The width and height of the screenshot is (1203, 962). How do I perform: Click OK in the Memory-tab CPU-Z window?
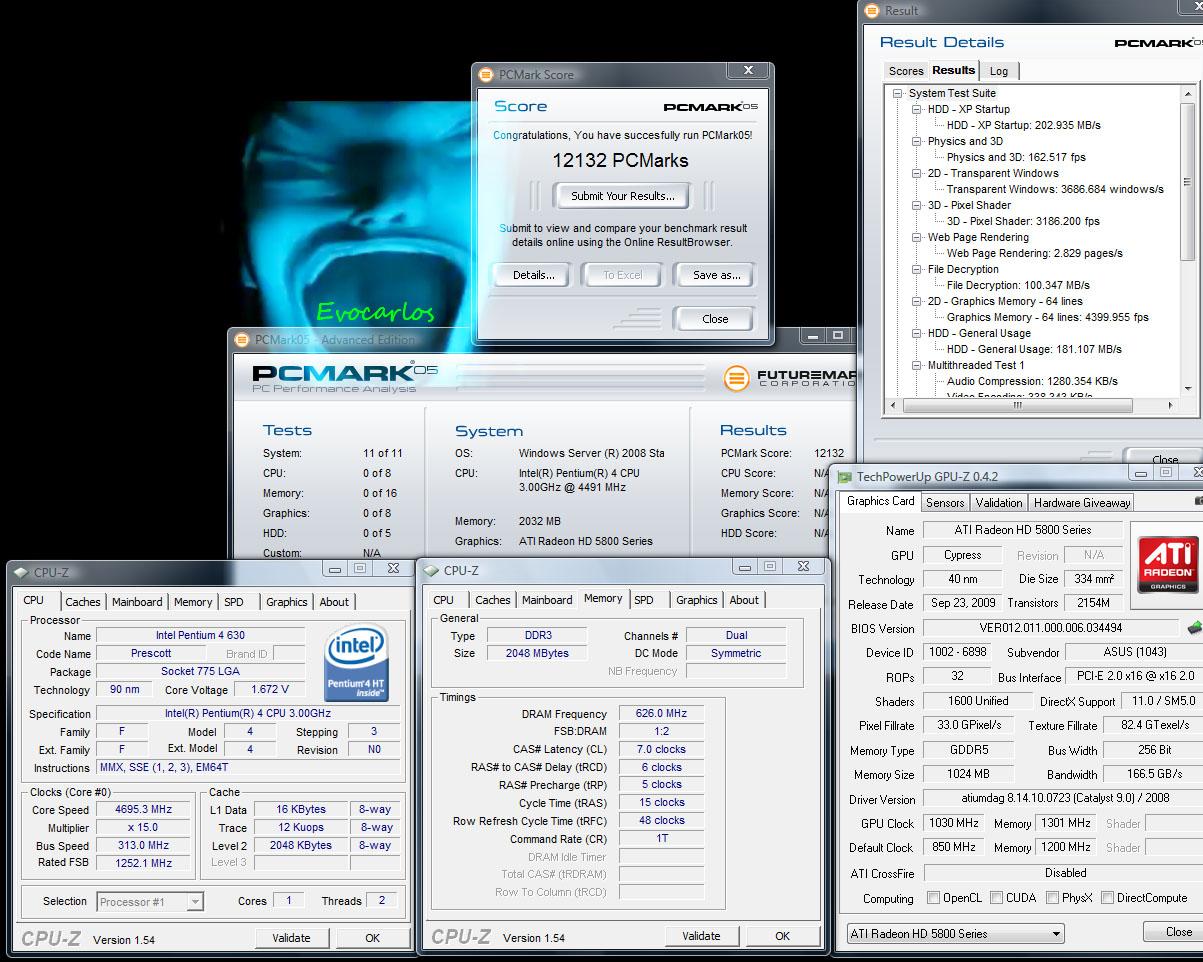[x=783, y=936]
